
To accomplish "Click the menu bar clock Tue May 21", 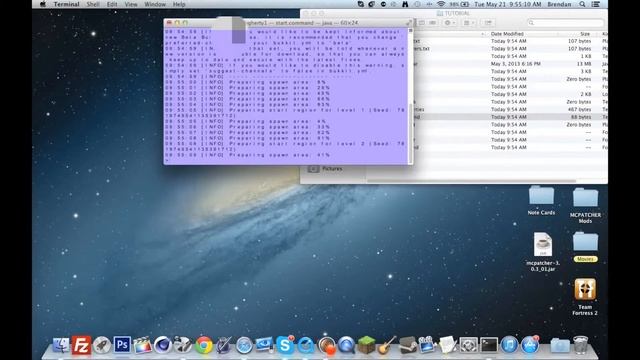I will (508, 4).
